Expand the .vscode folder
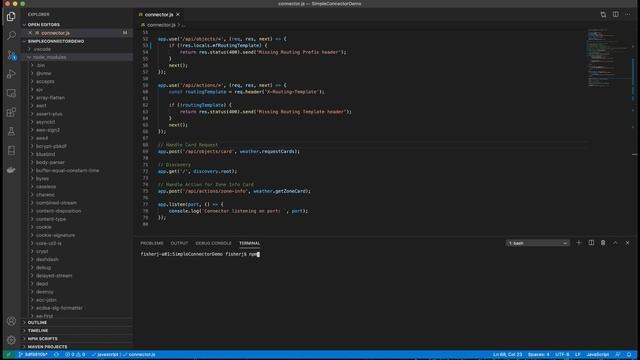This screenshot has height=360, width=640. pyautogui.click(x=42, y=49)
